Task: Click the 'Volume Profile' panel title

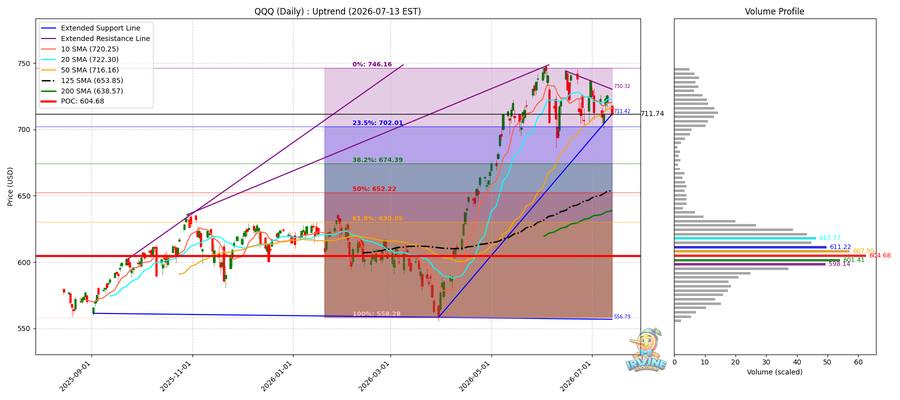Action: (774, 11)
